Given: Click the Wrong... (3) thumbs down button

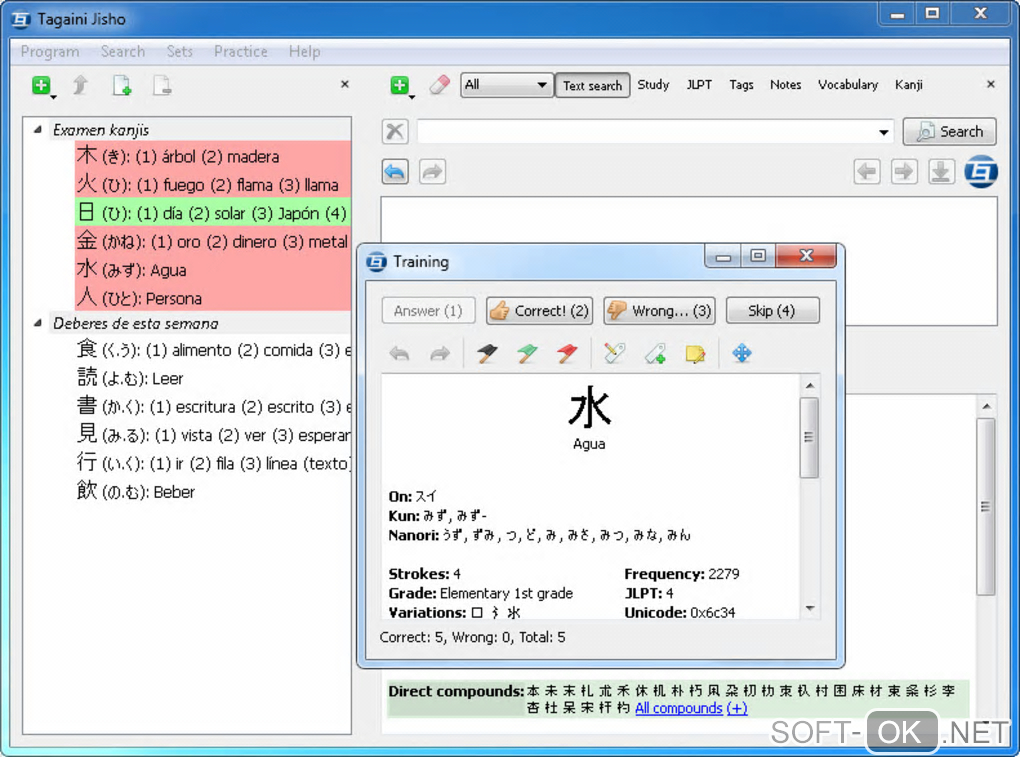Looking at the screenshot, I should [x=659, y=311].
